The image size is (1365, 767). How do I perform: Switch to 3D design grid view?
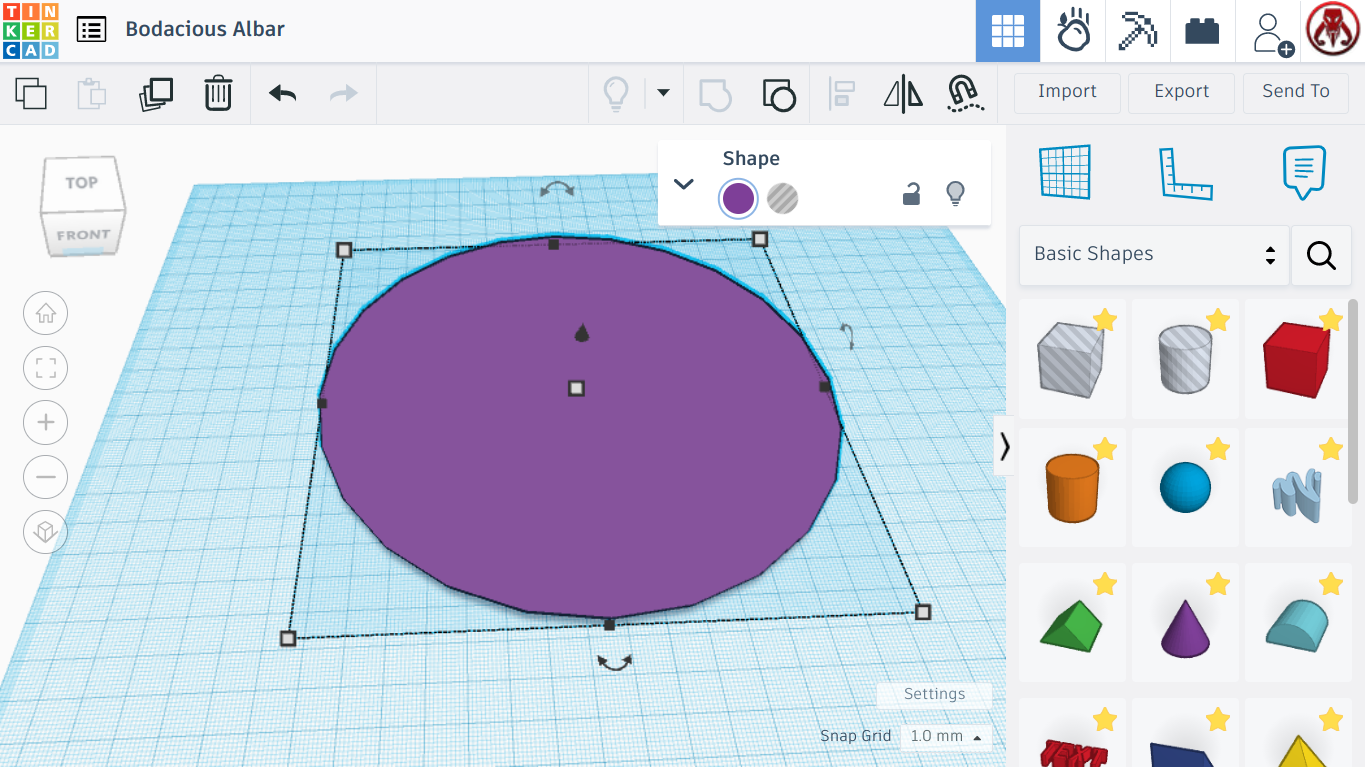(1008, 31)
